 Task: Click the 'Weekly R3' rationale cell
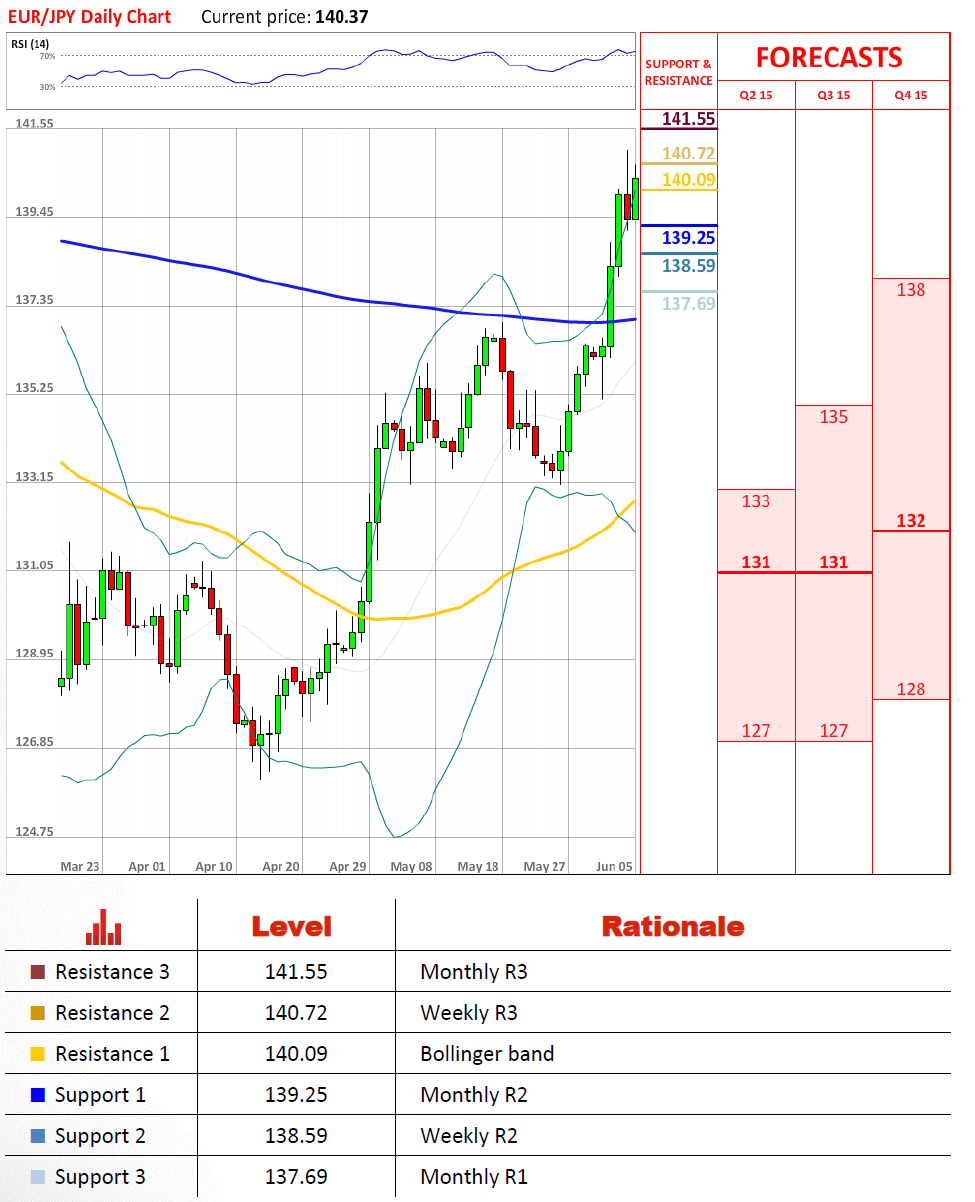pyautogui.click(x=469, y=1013)
